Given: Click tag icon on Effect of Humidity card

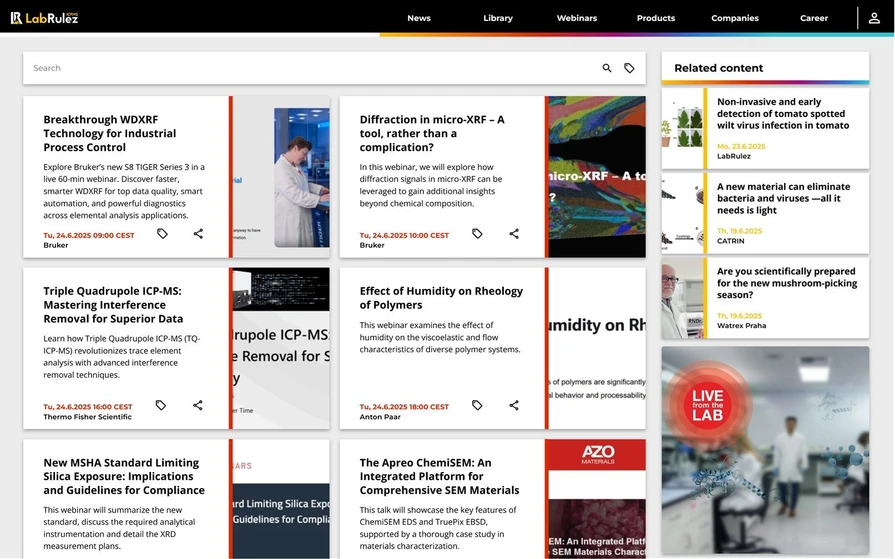Looking at the screenshot, I should [477, 405].
